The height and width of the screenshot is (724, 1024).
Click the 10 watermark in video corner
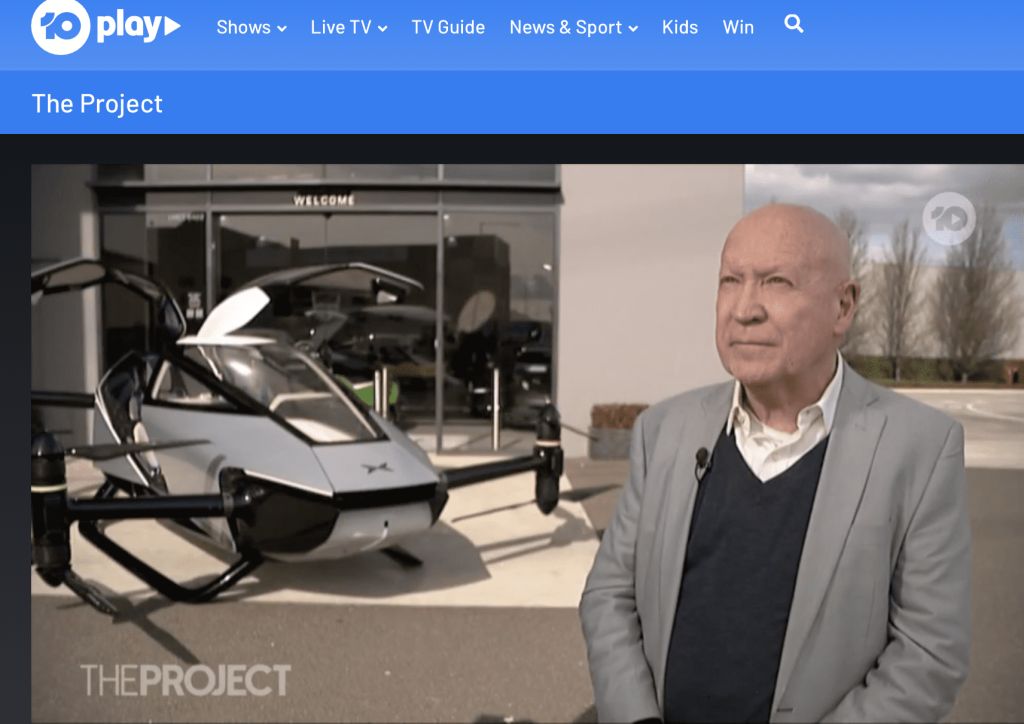(x=948, y=218)
